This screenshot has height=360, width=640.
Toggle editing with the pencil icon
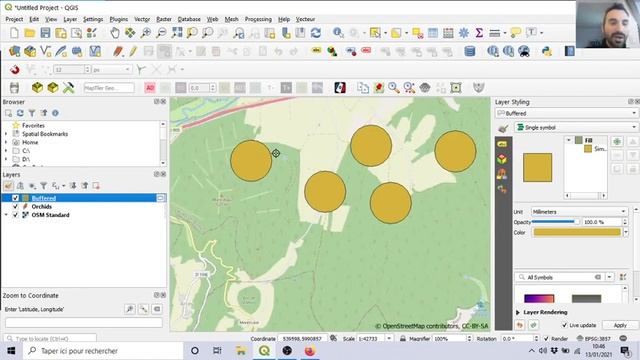coord(133,51)
